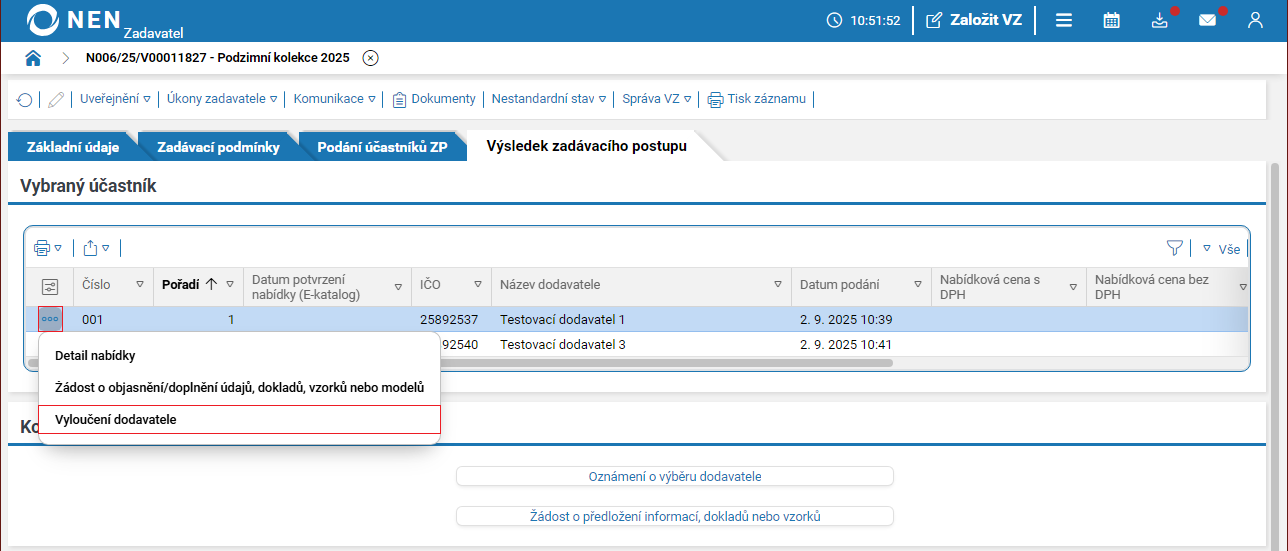Click Tisk záznamu printer button
The image size is (1288, 551).
(x=757, y=99)
